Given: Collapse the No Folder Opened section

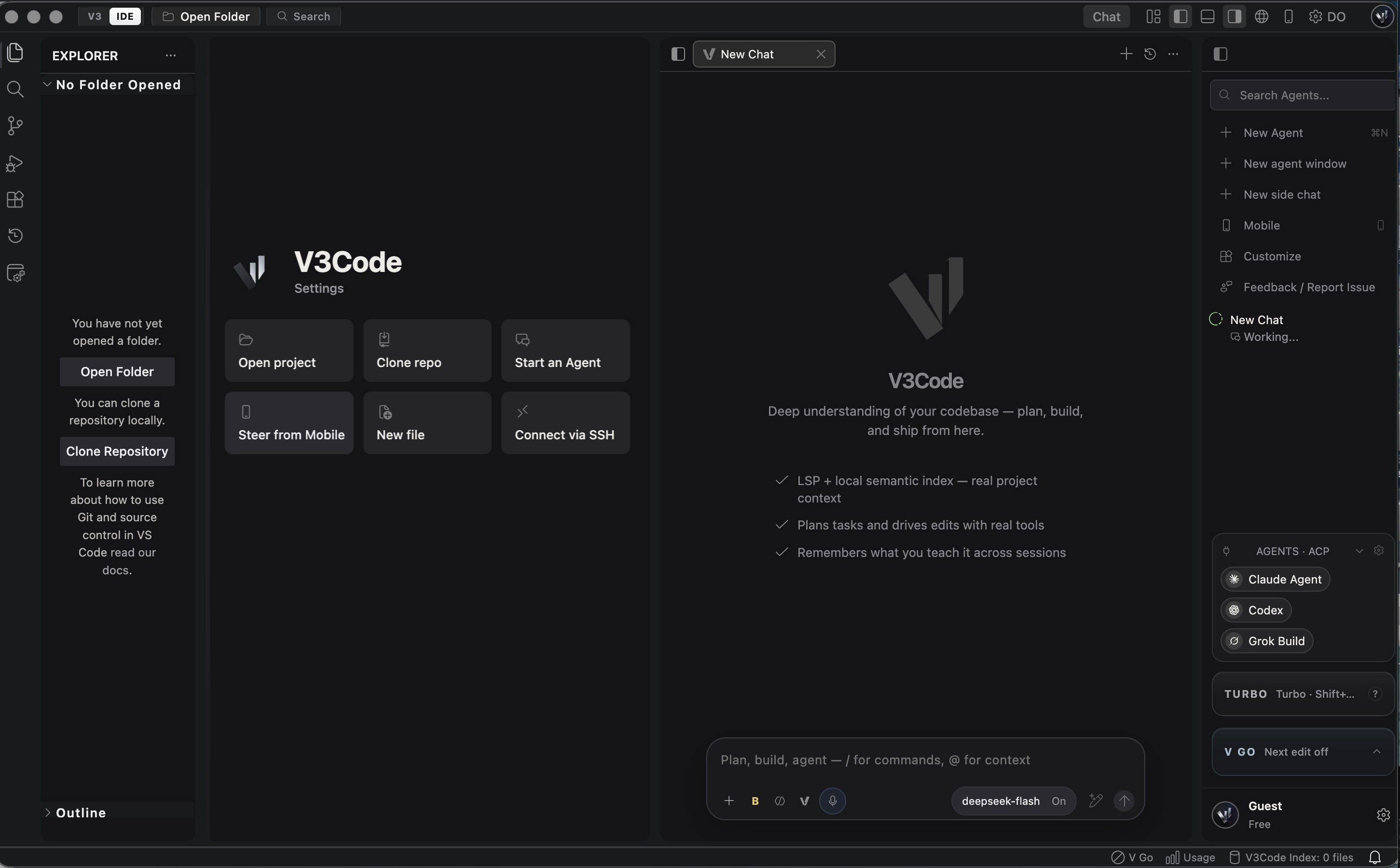Looking at the screenshot, I should pos(117,84).
